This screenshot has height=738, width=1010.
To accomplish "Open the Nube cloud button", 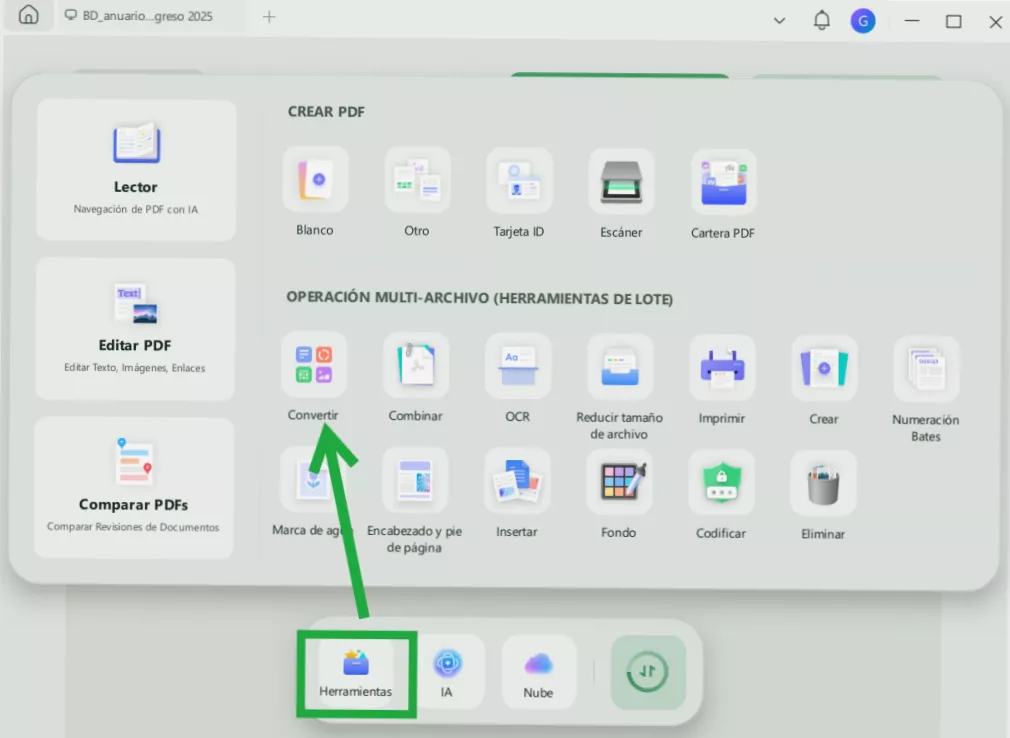I will point(538,674).
